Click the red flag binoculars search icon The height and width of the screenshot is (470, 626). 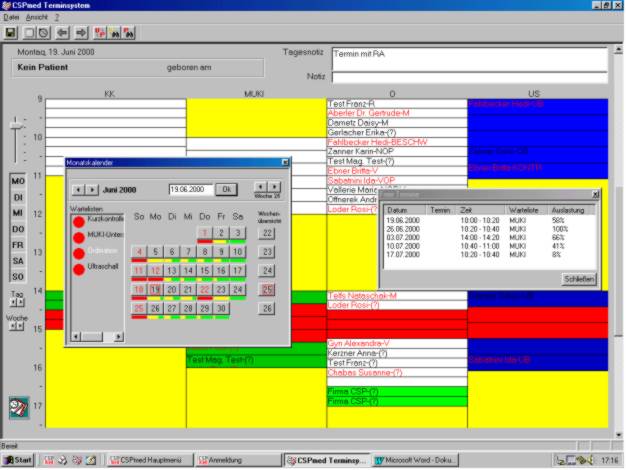(x=129, y=33)
